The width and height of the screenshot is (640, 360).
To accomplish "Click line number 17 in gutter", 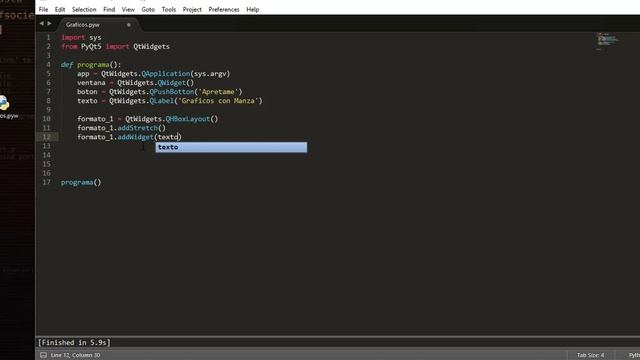I will (47, 182).
